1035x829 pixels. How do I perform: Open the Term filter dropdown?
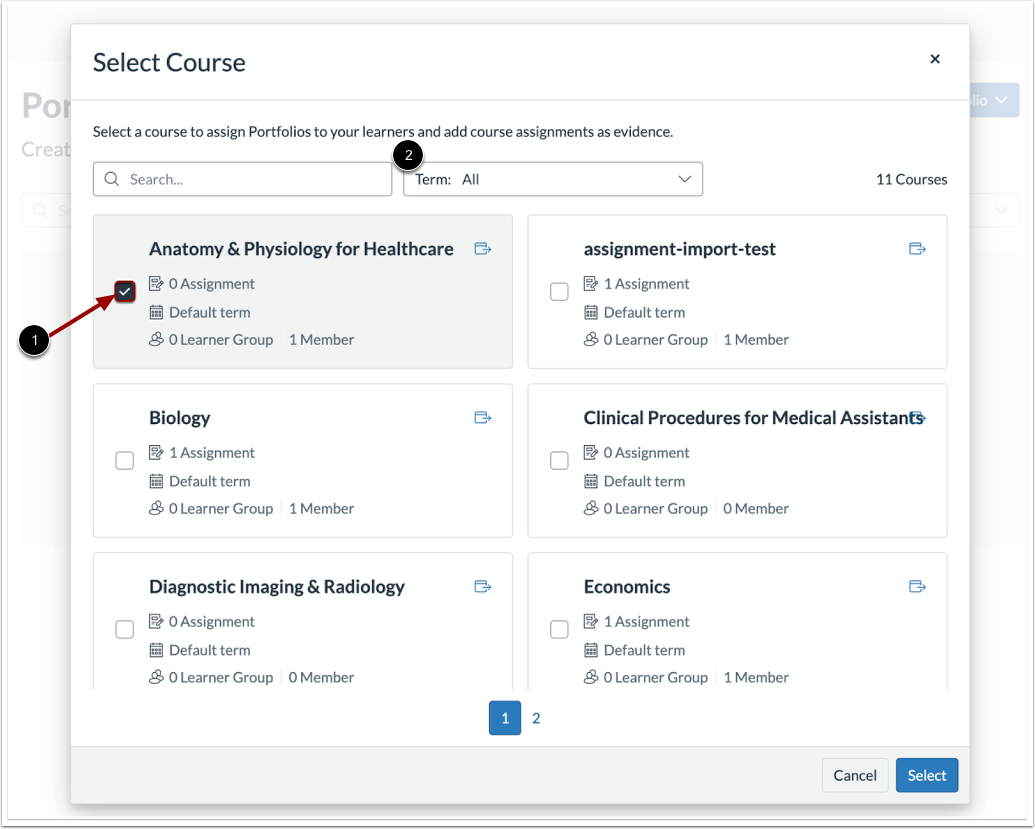553,178
